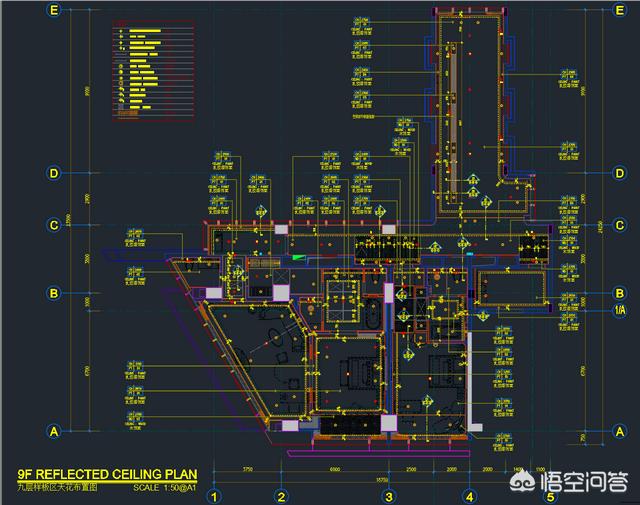Screen dimensions: 640x505
Task: Pick column grid bubble 3
Action: 390,496
